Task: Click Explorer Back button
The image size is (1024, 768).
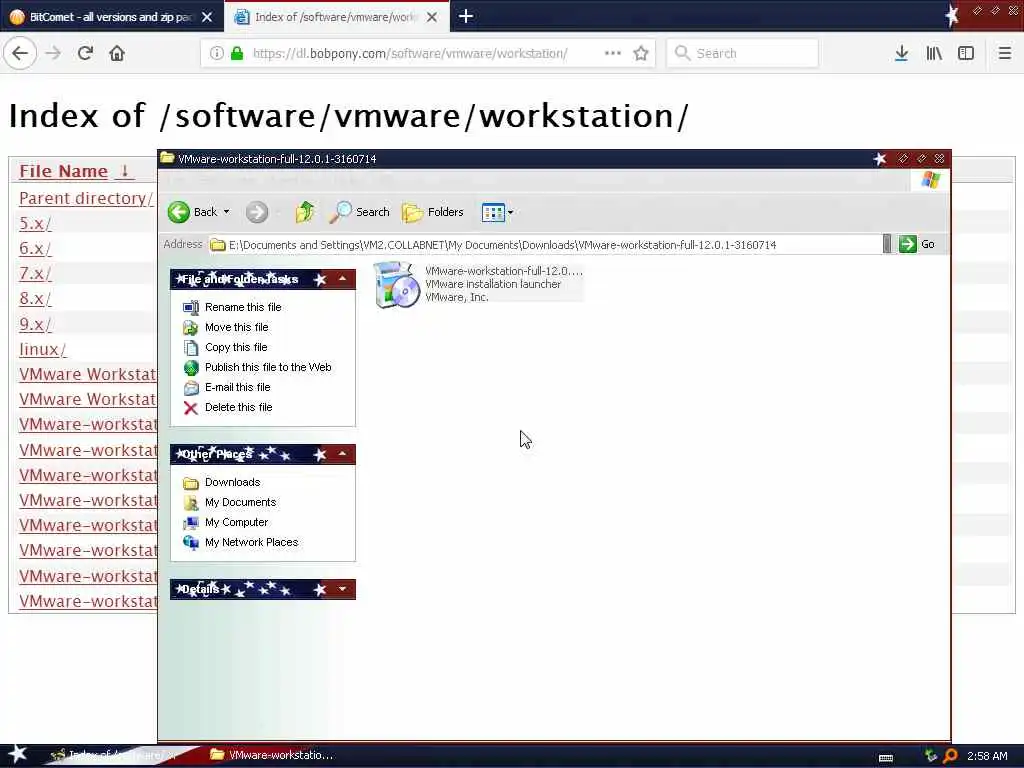Action: pos(193,212)
